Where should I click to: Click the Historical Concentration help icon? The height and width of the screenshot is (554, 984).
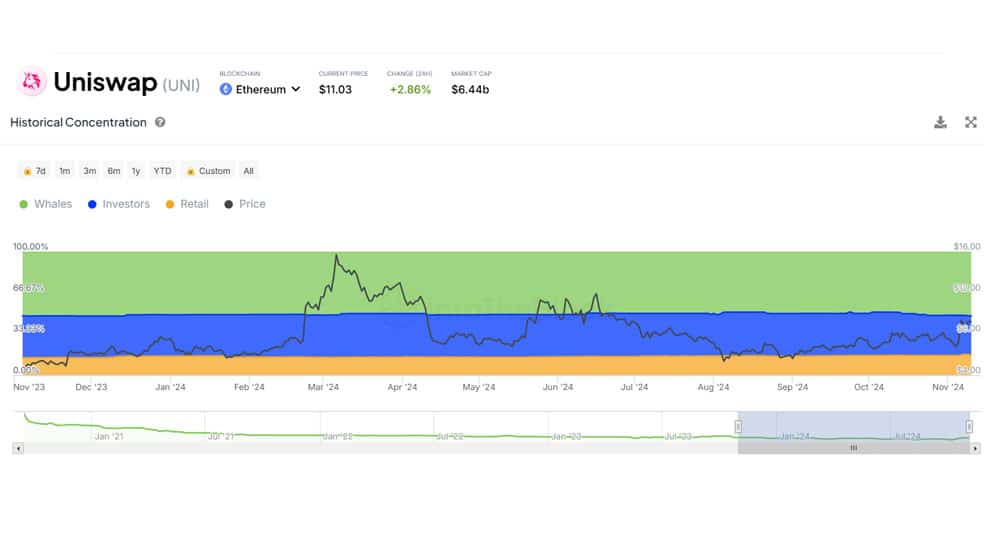click(x=161, y=122)
